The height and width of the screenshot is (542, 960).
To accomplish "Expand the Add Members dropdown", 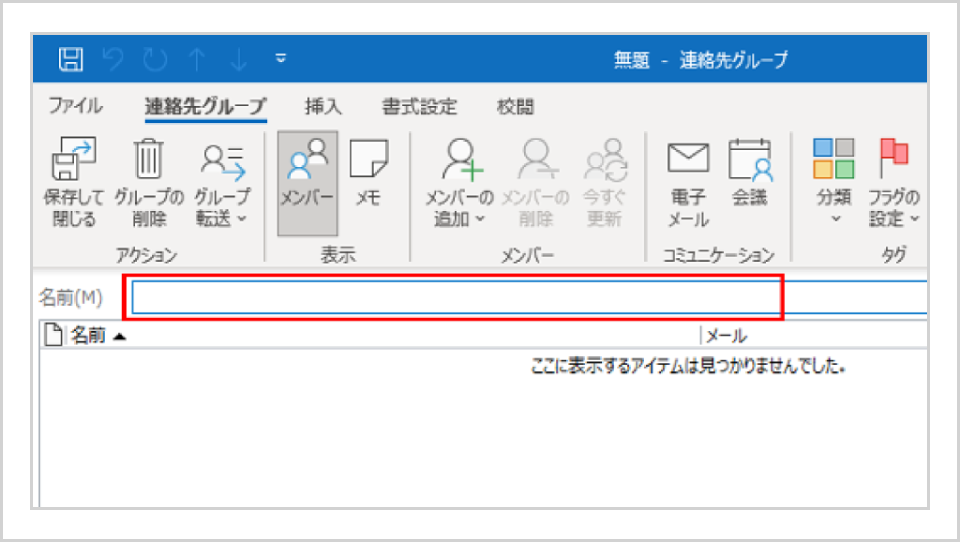I will tap(459, 207).
